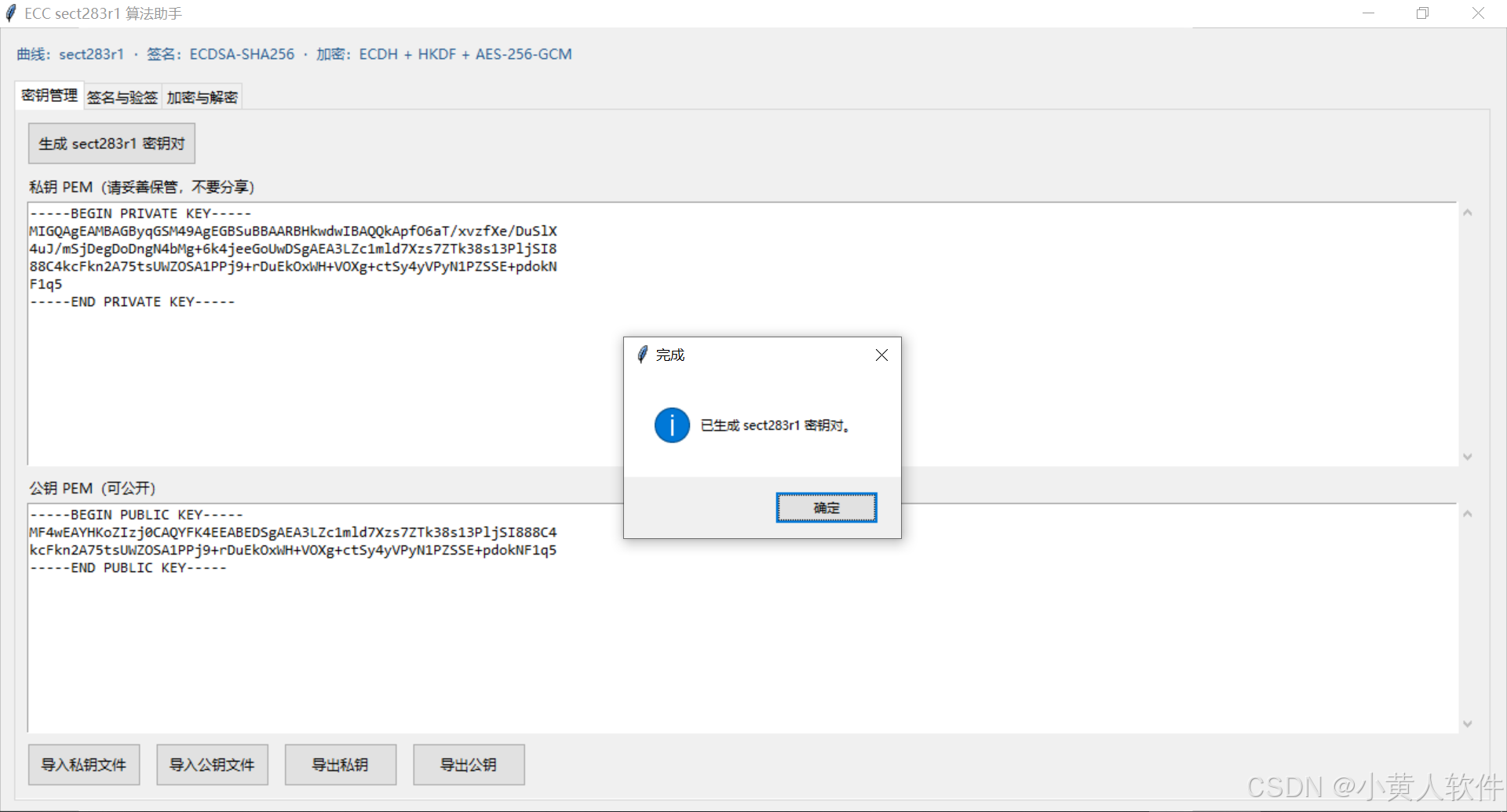Click the public key line starting with MF4wEAYHKoZI
This screenshot has width=1507, height=812.
coord(293,533)
